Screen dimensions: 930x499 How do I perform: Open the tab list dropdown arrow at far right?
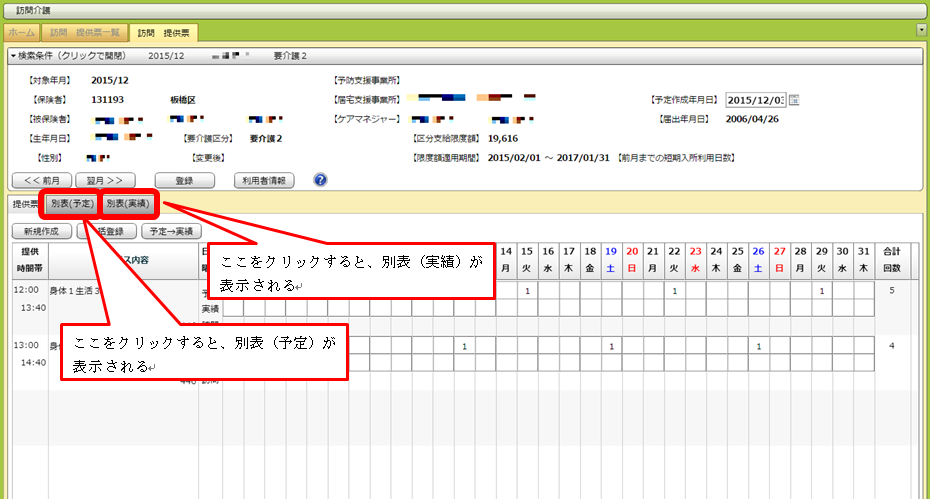pyautogui.click(x=922, y=31)
